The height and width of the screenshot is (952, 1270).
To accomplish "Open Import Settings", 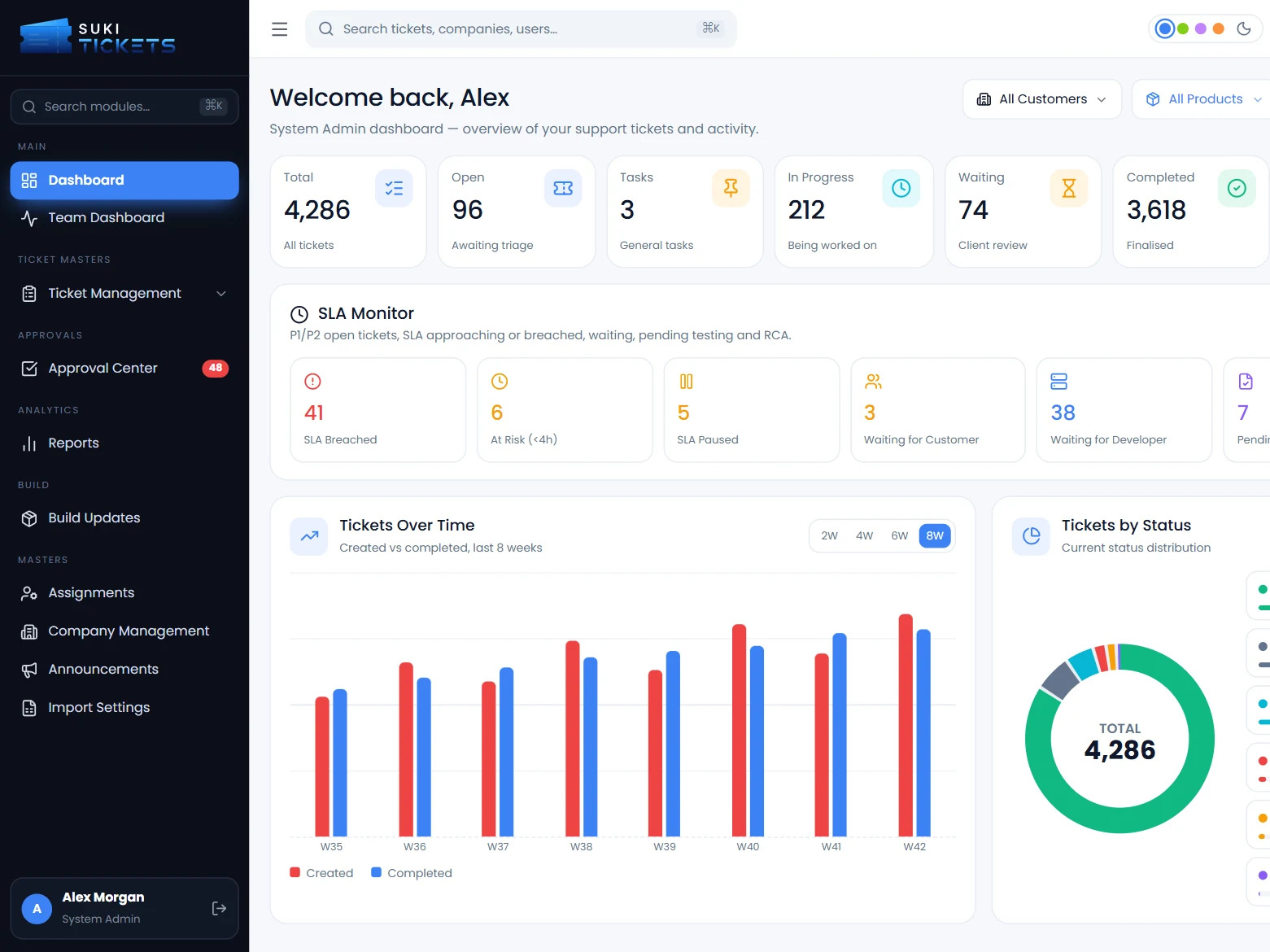I will (x=124, y=707).
